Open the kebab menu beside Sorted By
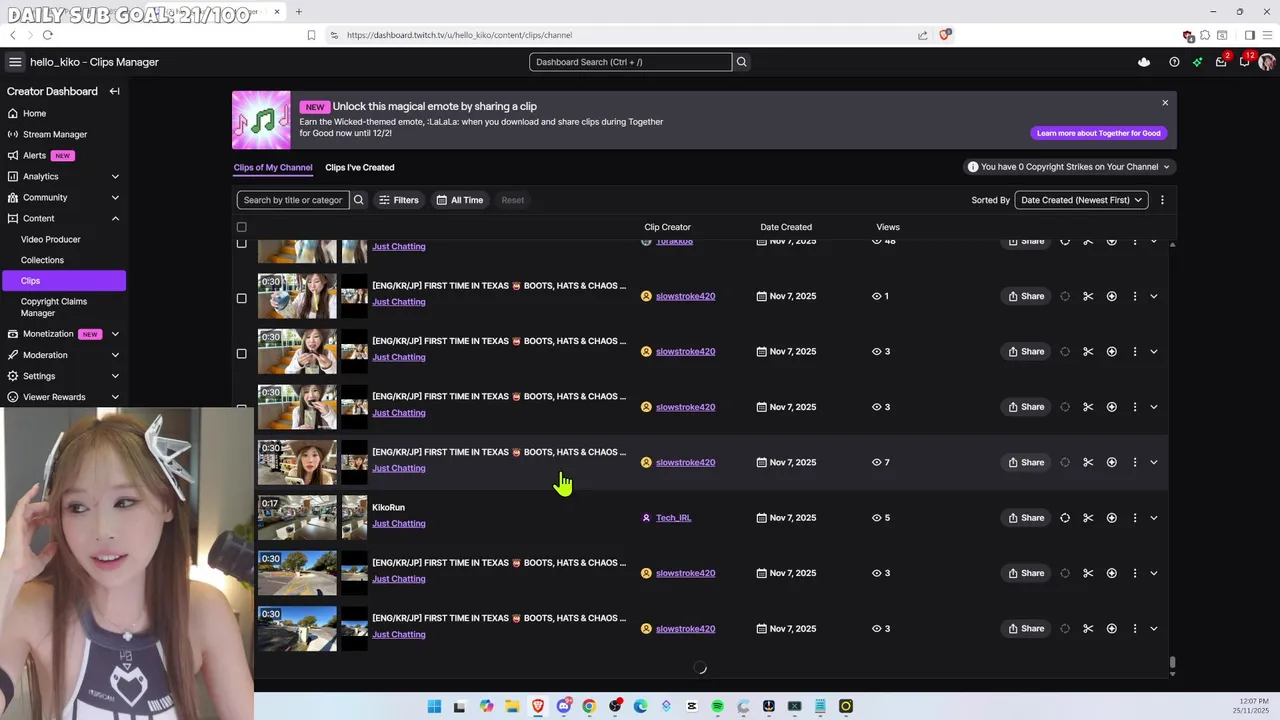This screenshot has width=1280, height=720. (x=1162, y=200)
